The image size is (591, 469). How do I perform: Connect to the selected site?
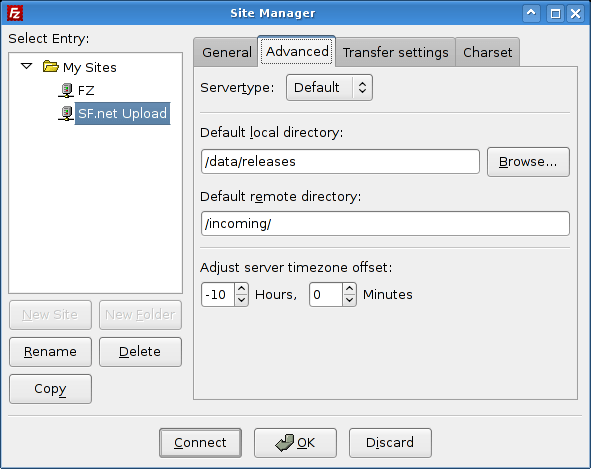pos(200,443)
